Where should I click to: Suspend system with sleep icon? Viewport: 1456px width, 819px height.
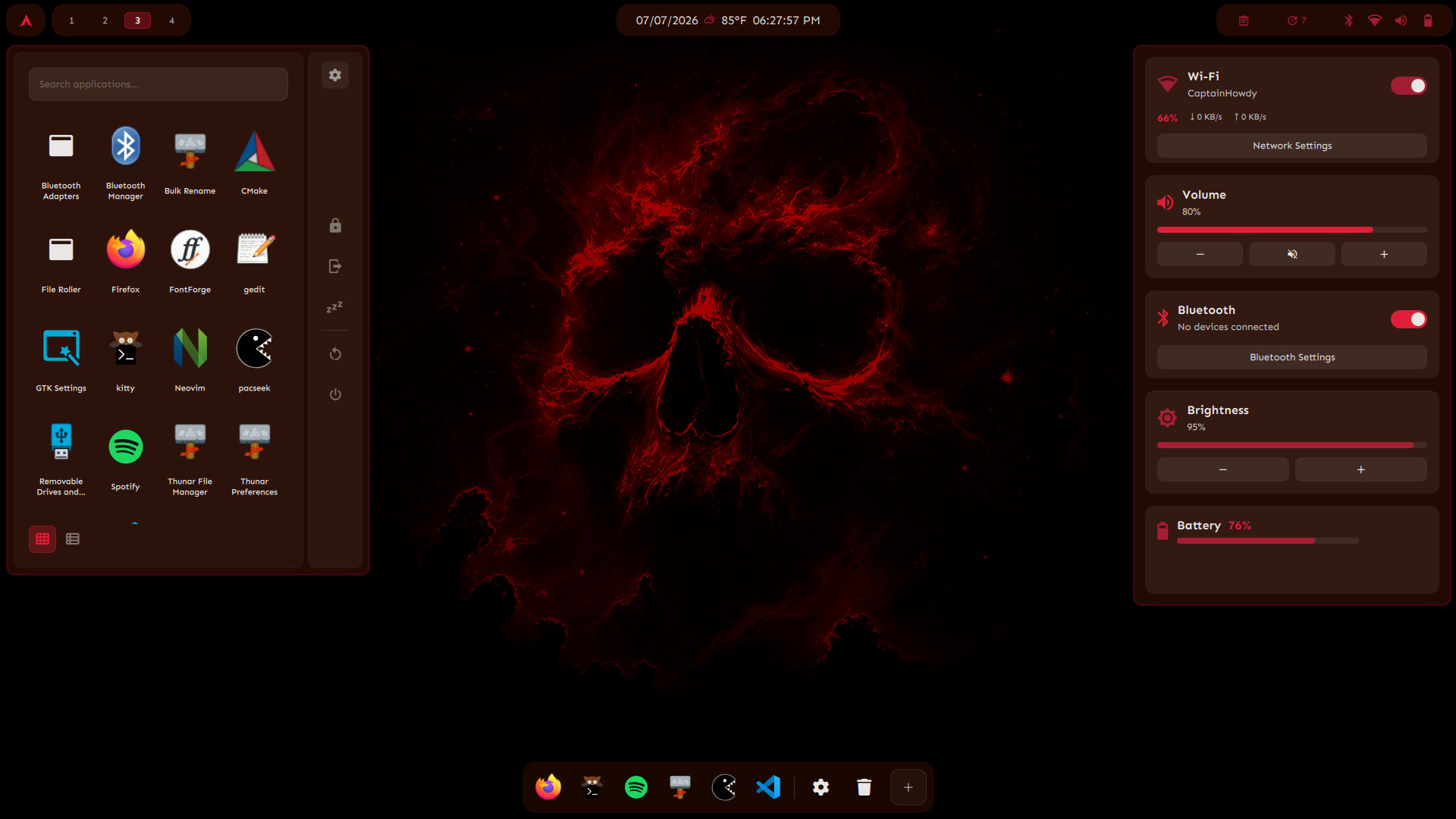pyautogui.click(x=334, y=307)
